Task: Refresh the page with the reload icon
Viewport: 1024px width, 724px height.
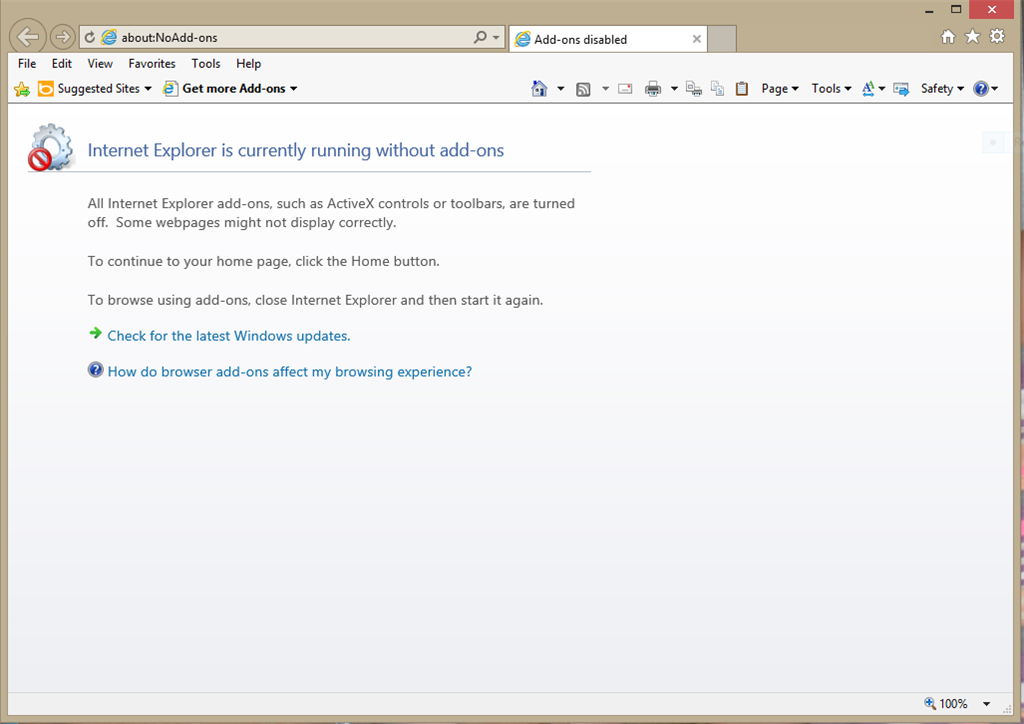Action: point(90,37)
